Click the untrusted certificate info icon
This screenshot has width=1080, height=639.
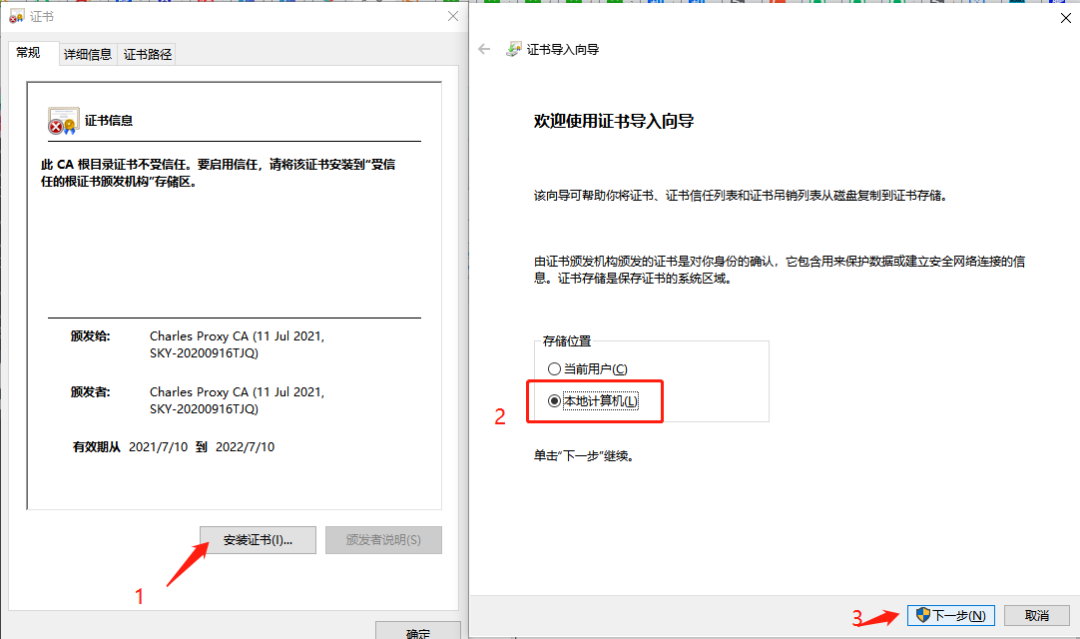click(63, 121)
